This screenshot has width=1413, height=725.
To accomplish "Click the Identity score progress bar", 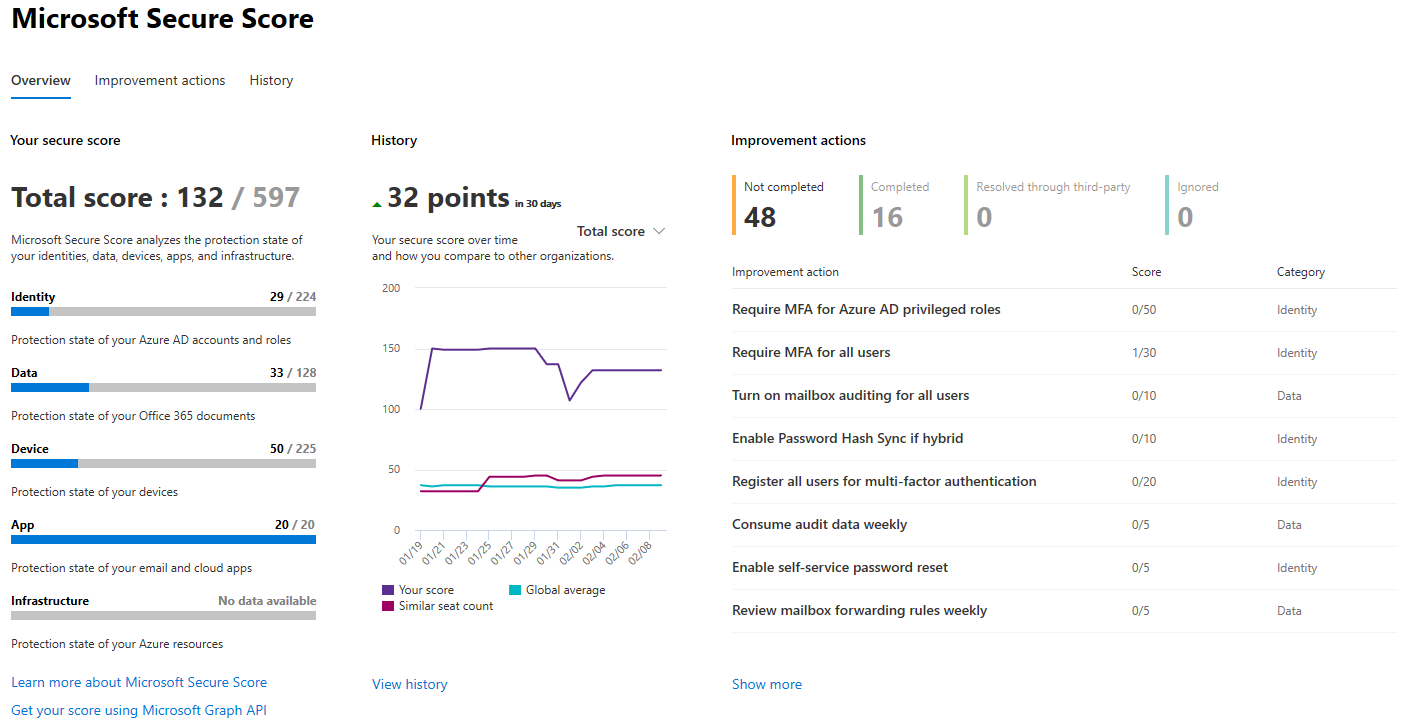I will click(163, 312).
